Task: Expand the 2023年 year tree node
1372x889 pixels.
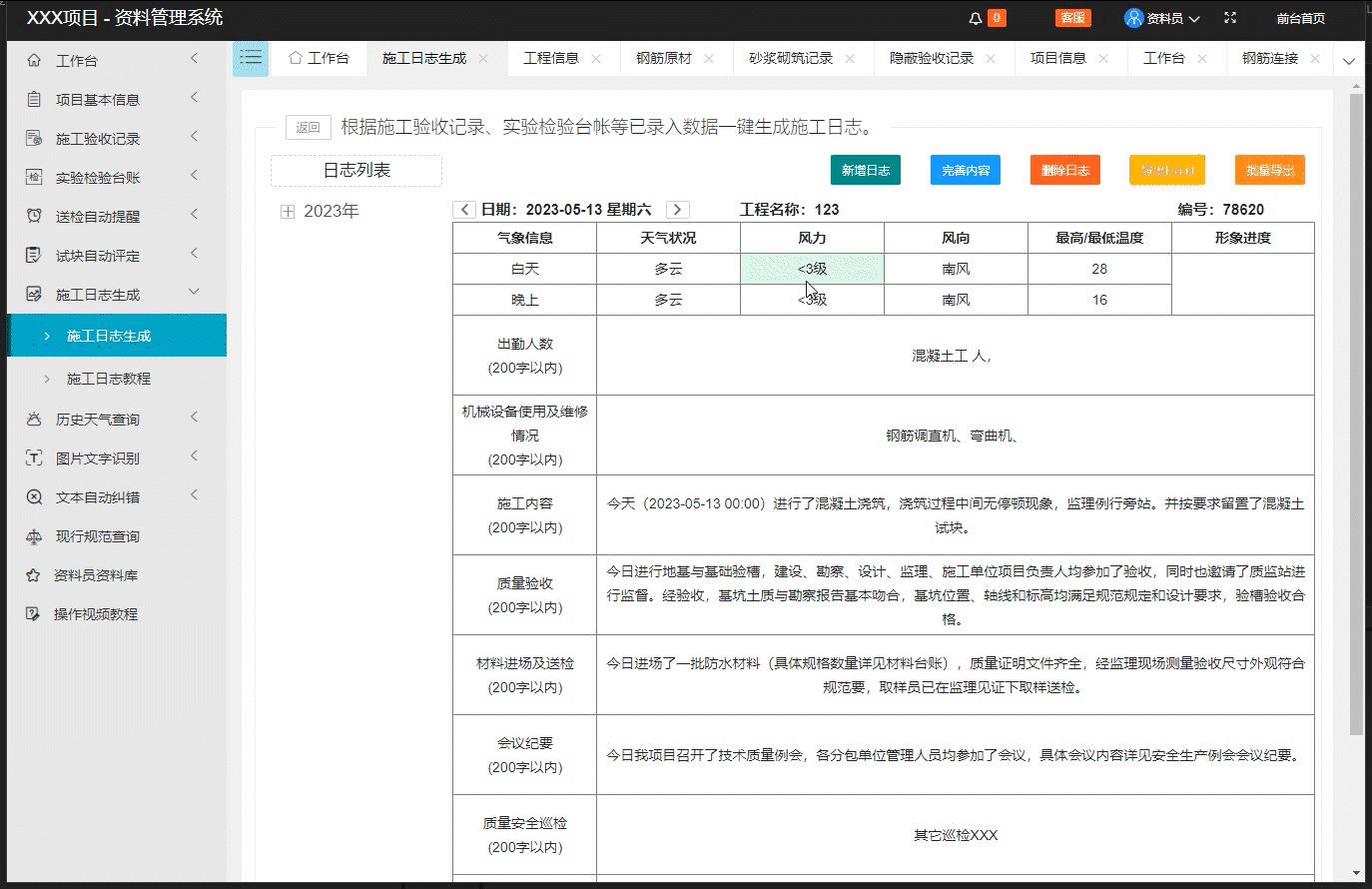Action: tap(287, 211)
